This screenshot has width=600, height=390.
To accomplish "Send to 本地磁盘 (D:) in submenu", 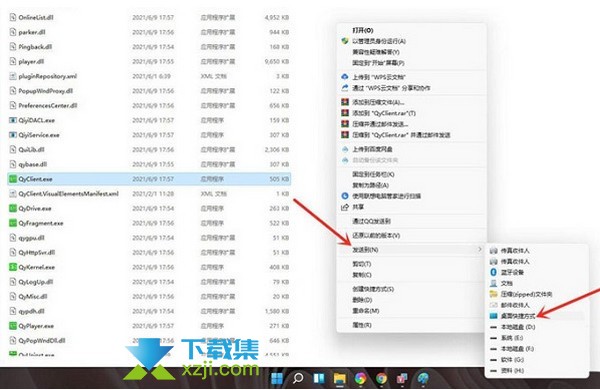I will coord(518,327).
